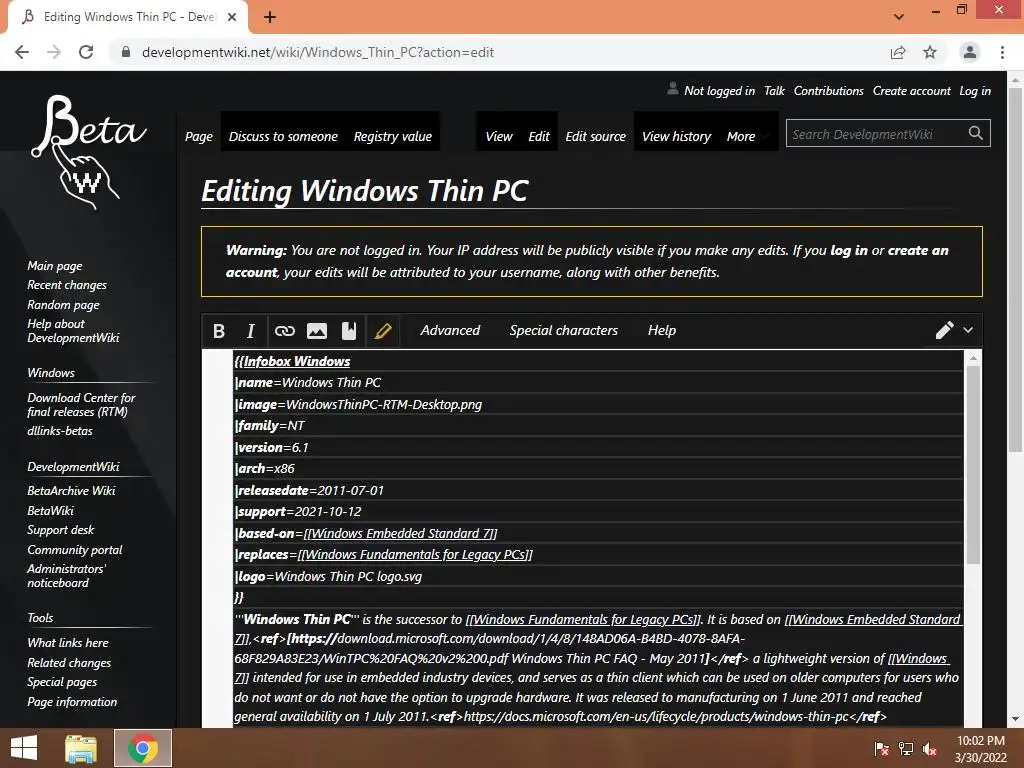This screenshot has width=1024, height=768.
Task: Open Related changes tool
Action: point(69,662)
